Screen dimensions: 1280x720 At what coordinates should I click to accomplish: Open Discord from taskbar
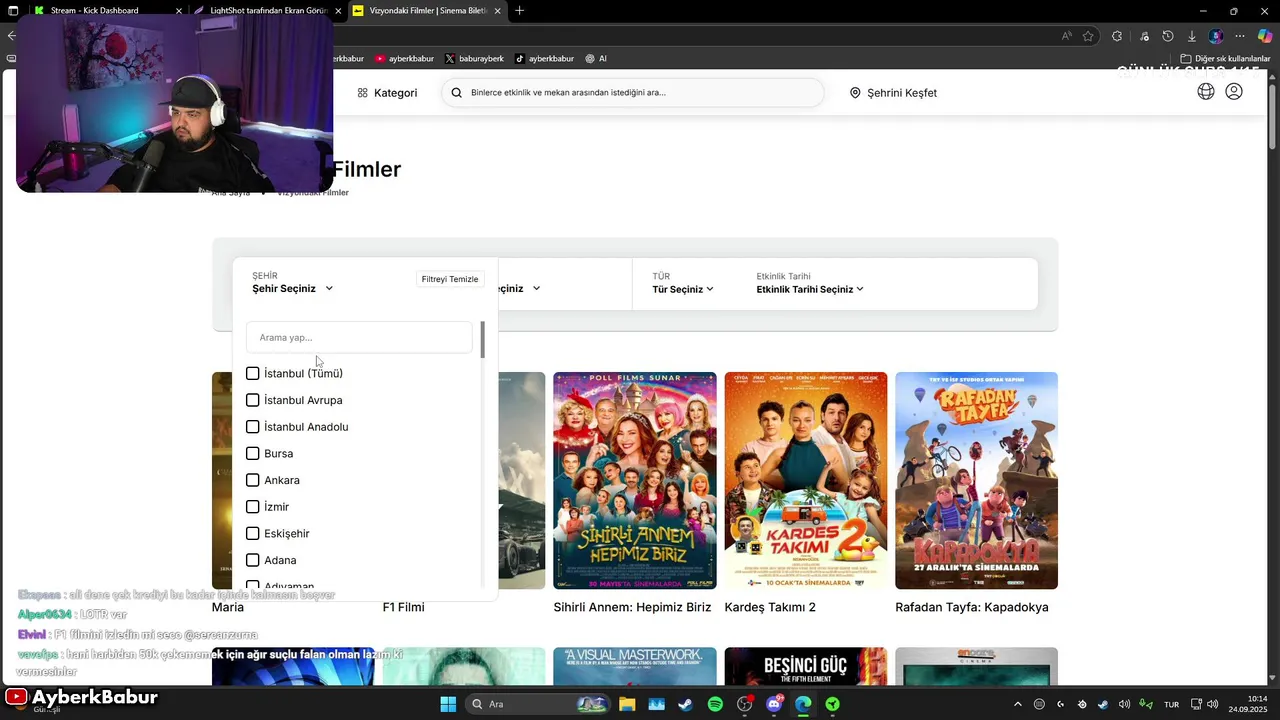click(x=774, y=704)
